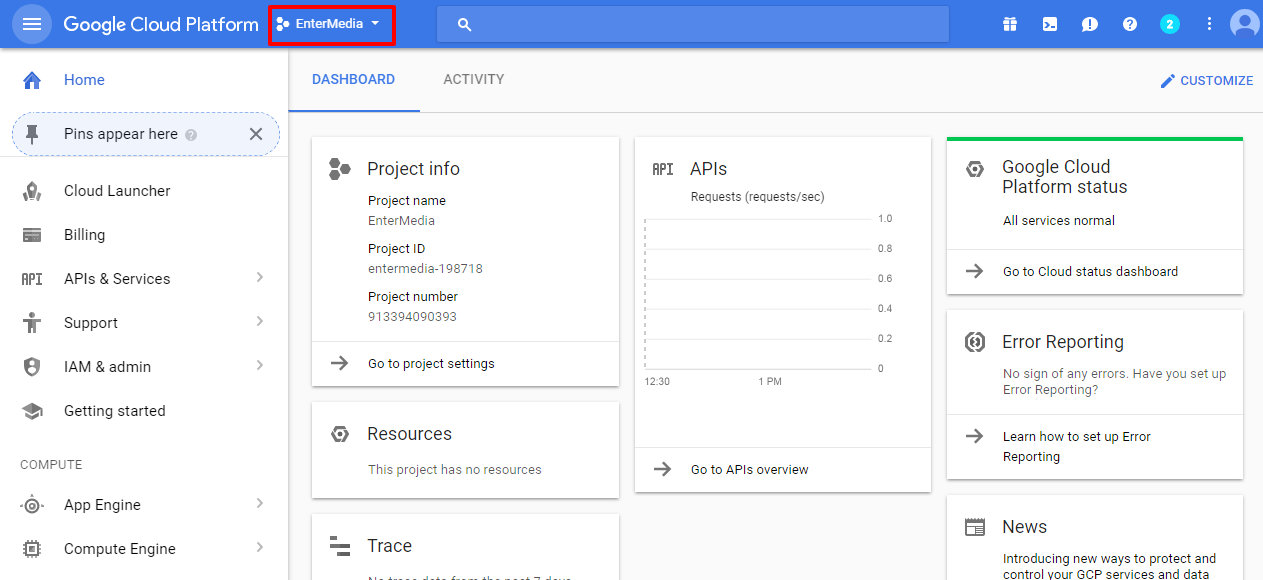Image resolution: width=1263 pixels, height=580 pixels.
Task: Click the project ID entermedia-198718
Action: click(425, 269)
